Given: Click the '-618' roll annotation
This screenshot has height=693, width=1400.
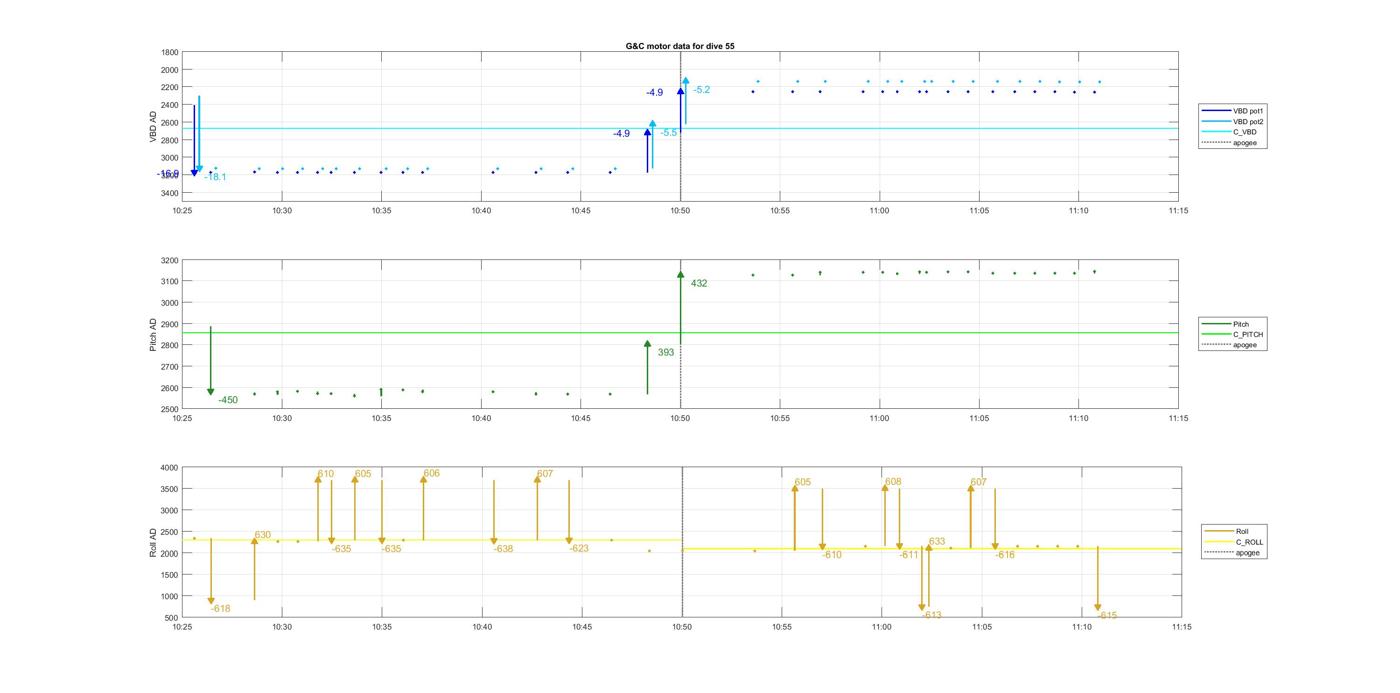Looking at the screenshot, I should click(221, 609).
